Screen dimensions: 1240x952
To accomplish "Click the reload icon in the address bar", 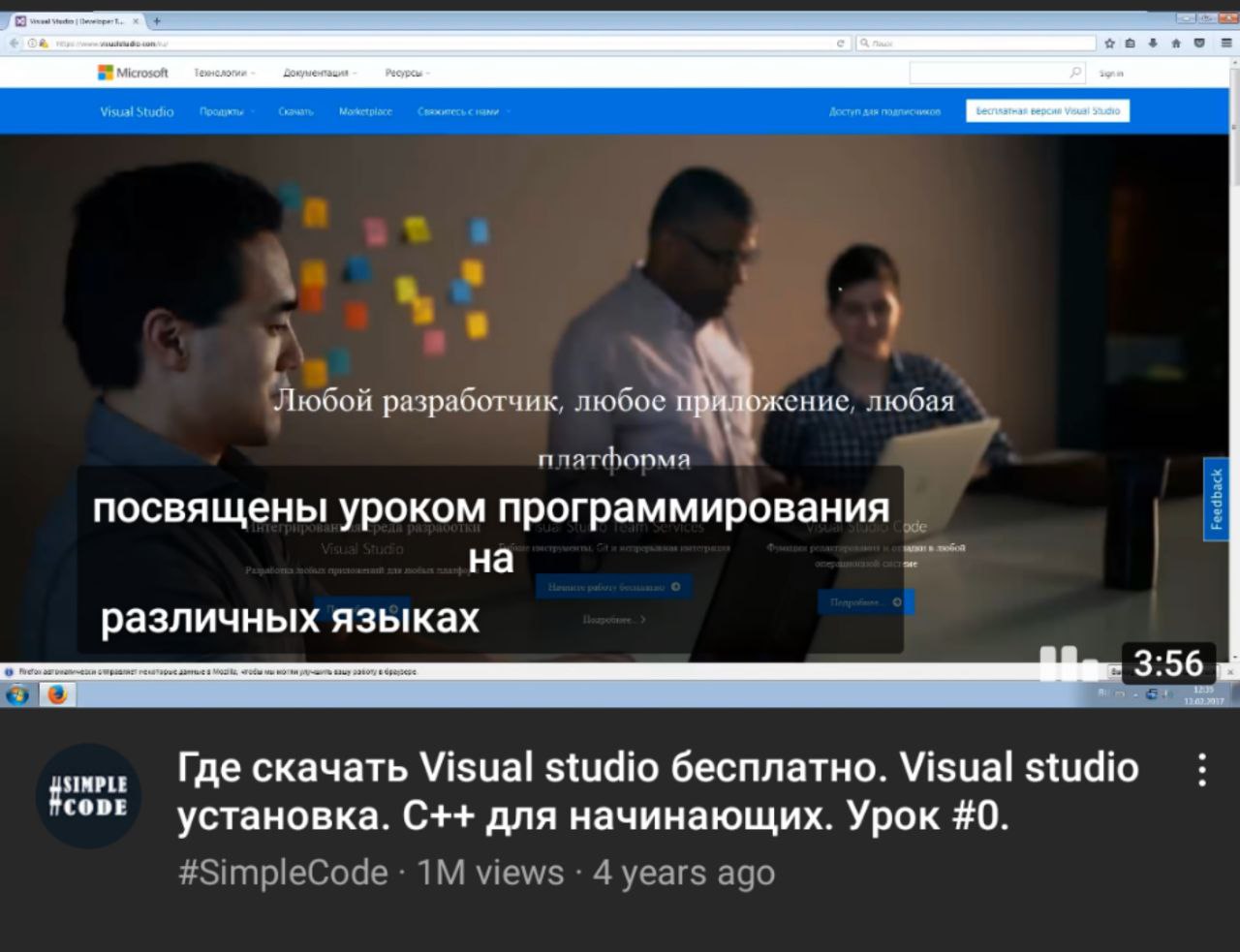I will 841,44.
